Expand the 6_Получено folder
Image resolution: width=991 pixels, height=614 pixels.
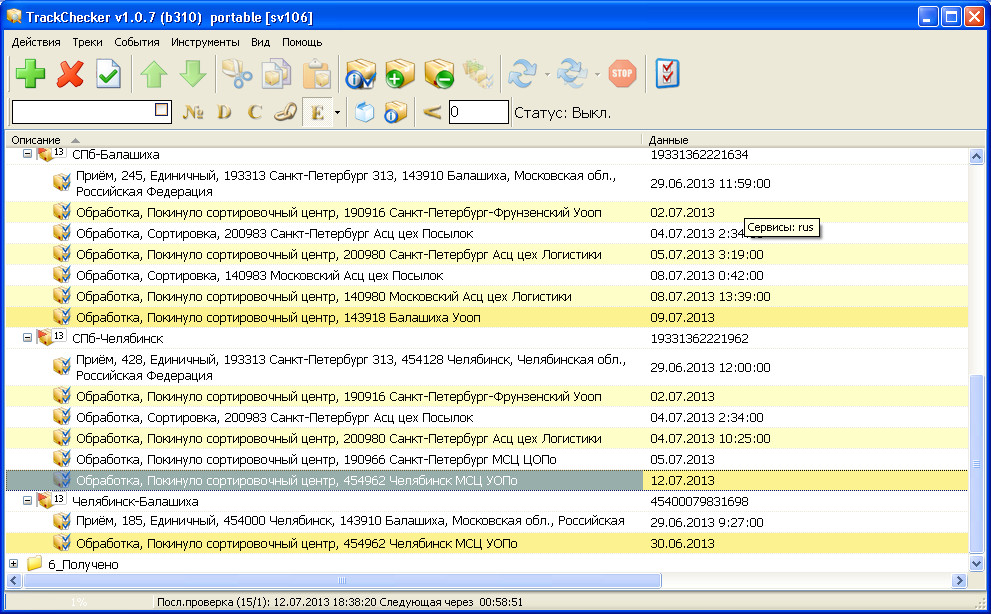[13, 564]
